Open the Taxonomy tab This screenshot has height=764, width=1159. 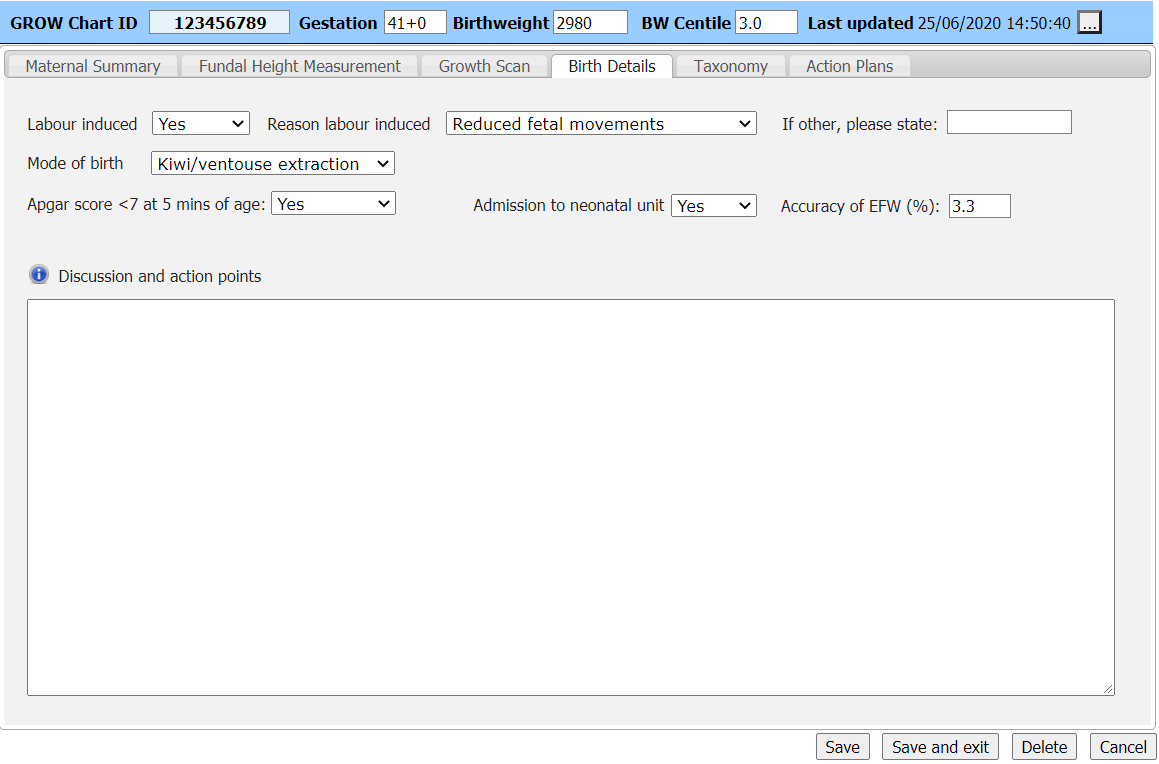(730, 65)
